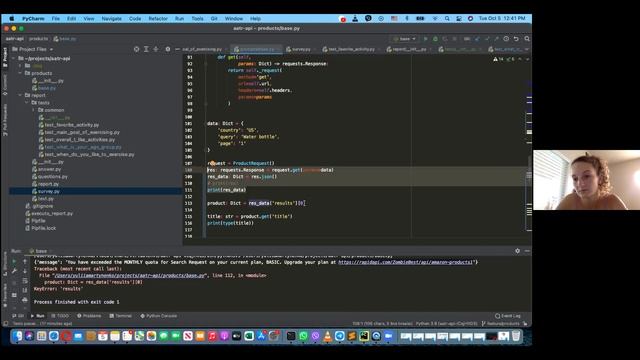Click print icon in Run panel

[x=25, y=300]
